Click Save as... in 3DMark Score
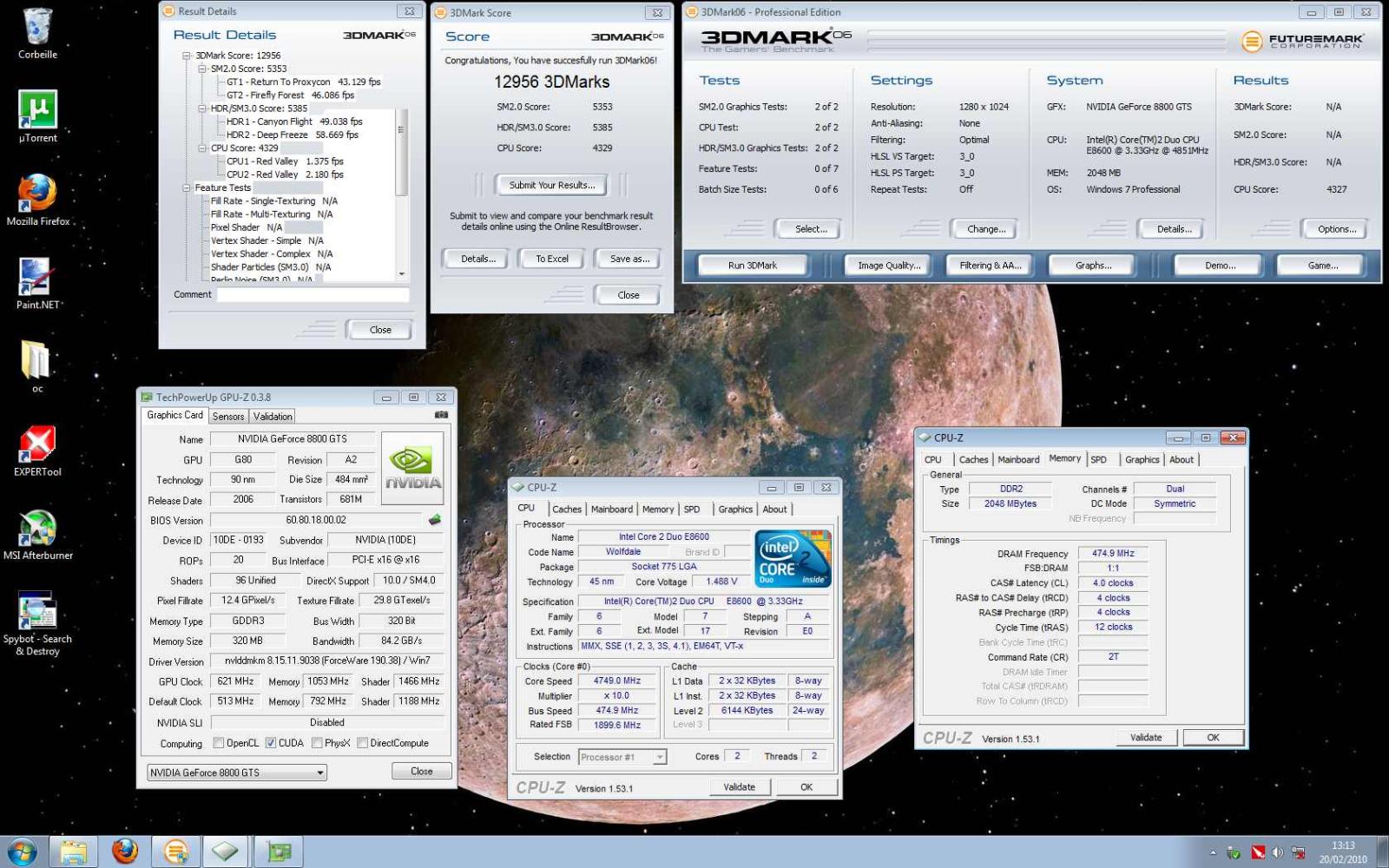 629,259
